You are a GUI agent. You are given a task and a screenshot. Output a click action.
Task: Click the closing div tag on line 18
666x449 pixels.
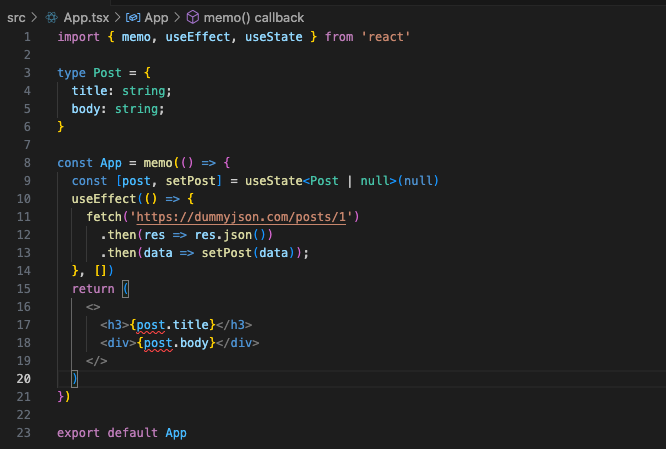click(x=238, y=343)
